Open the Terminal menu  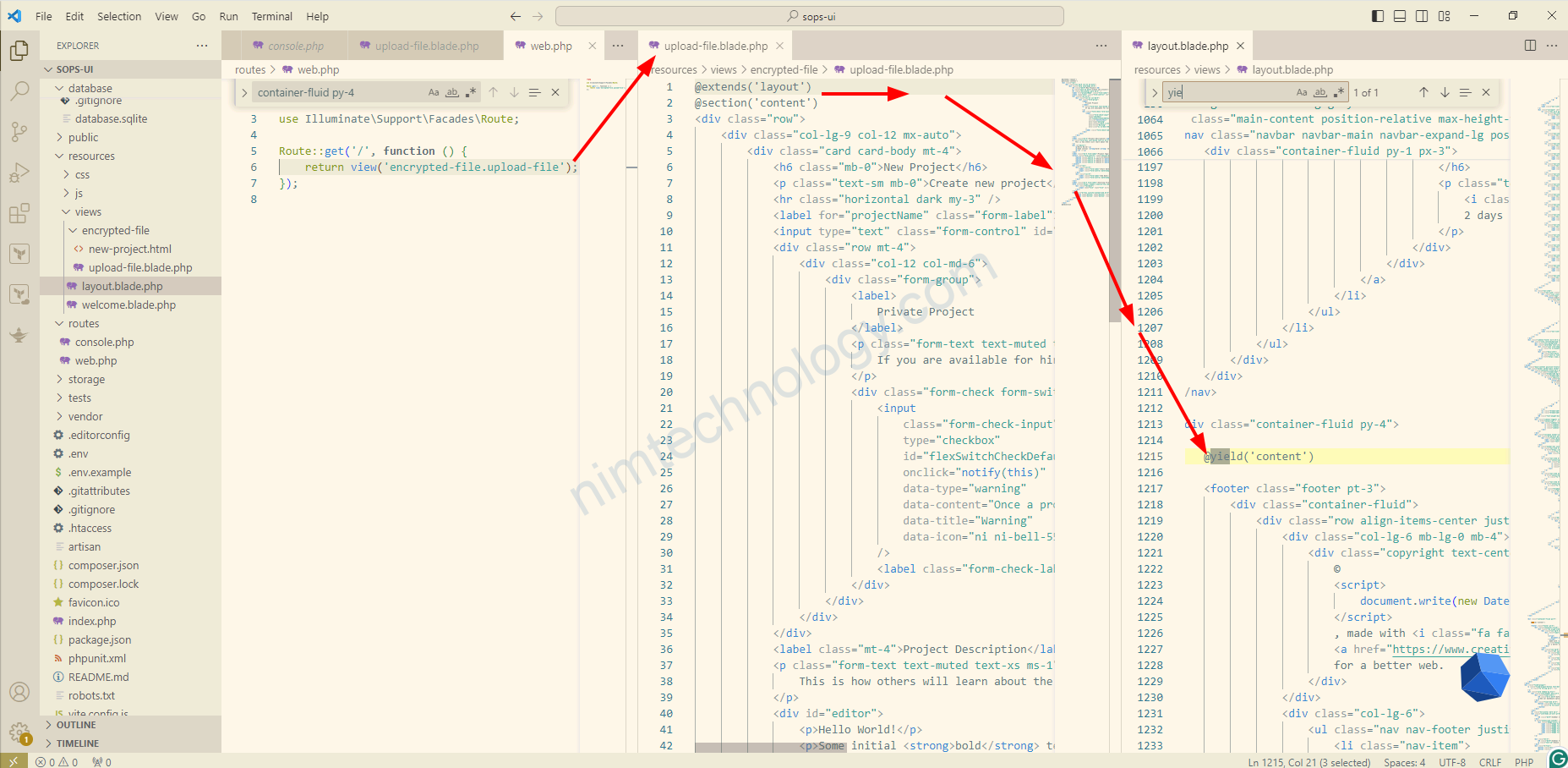pos(271,16)
